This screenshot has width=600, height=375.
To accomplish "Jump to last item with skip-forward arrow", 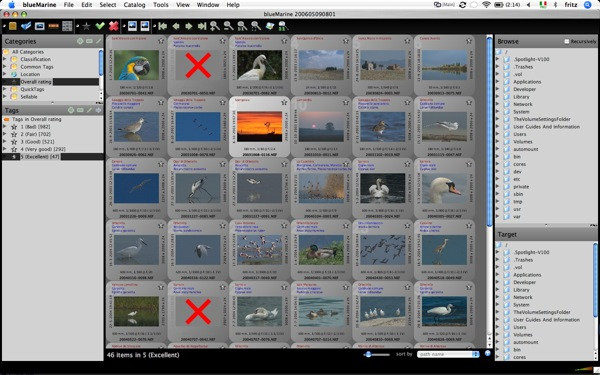I will coord(202,26).
